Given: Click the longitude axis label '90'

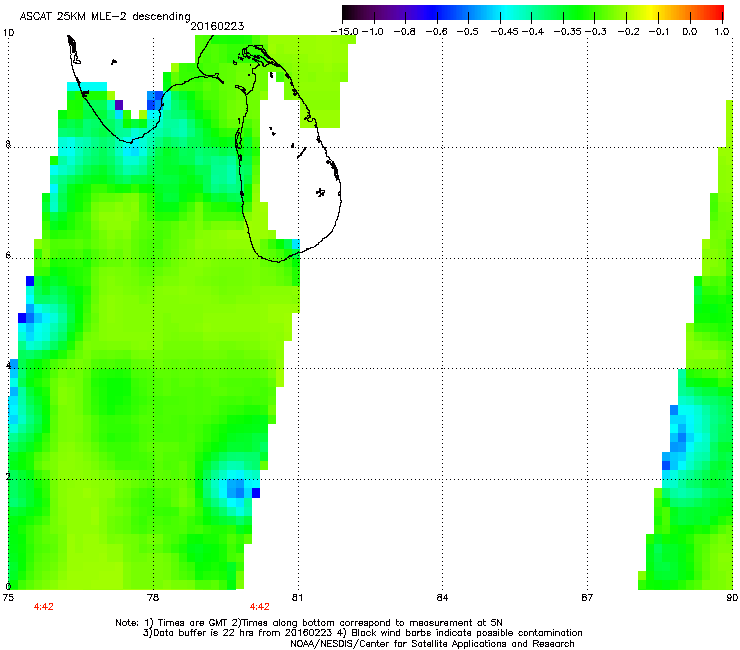Looking at the screenshot, I should (x=732, y=598).
